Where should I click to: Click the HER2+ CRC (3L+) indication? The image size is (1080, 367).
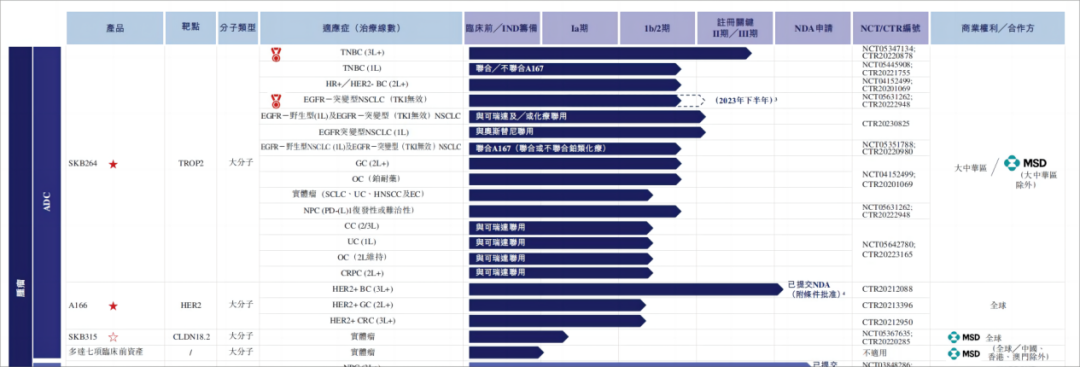click(x=361, y=320)
